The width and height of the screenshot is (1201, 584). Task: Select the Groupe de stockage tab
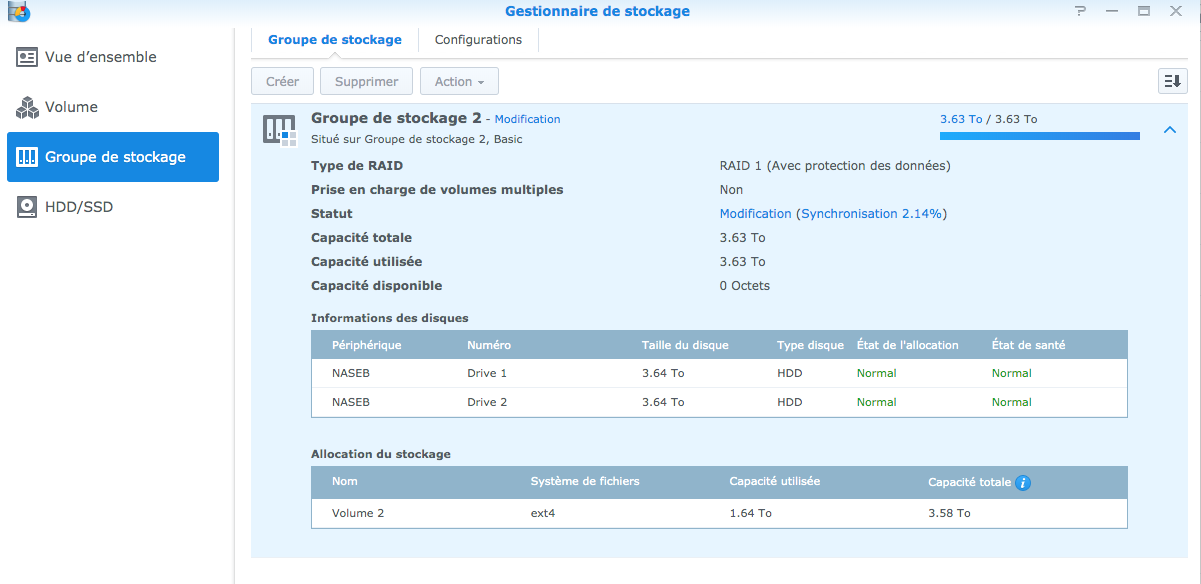coord(335,40)
